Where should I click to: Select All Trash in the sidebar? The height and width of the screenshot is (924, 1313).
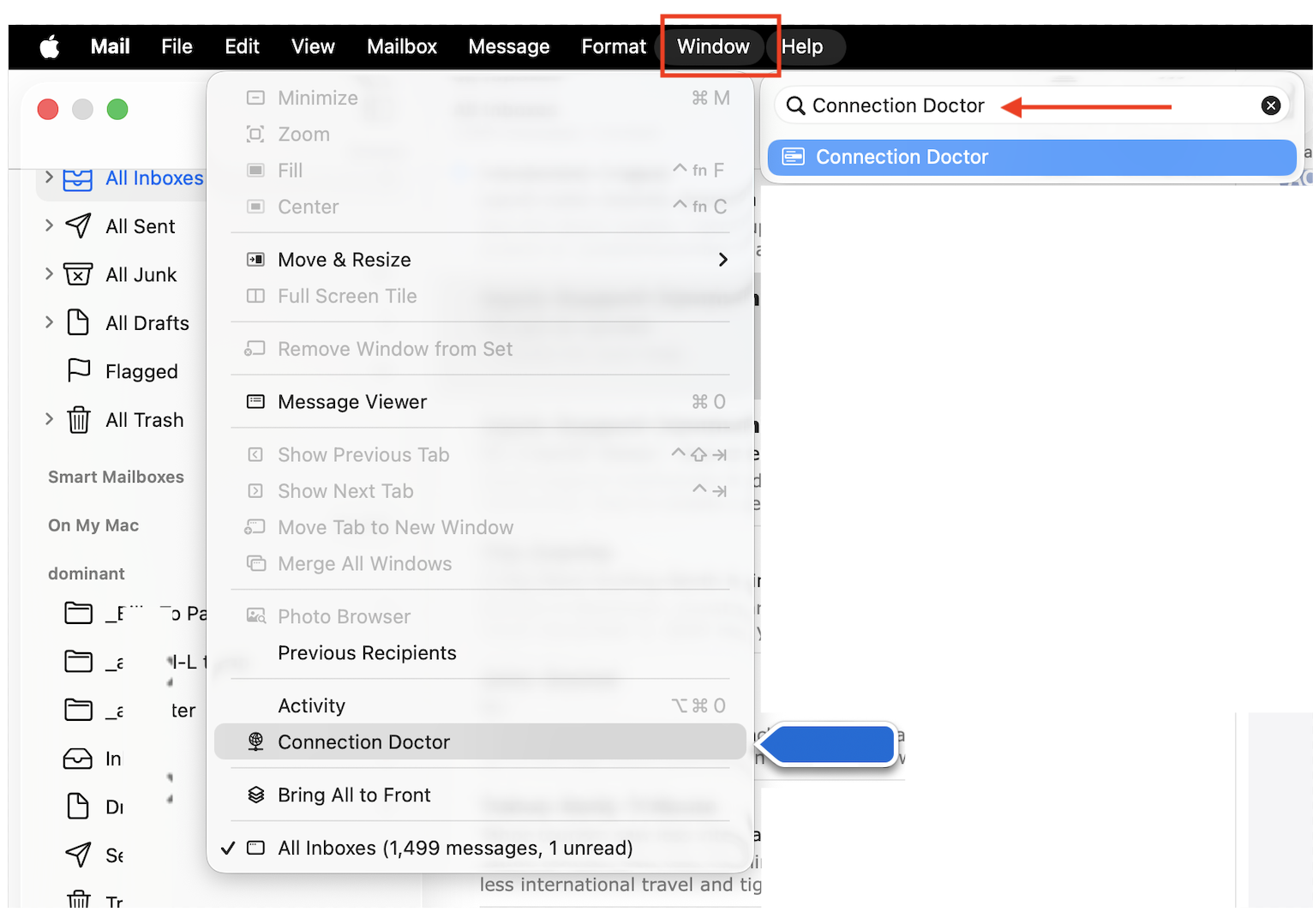click(145, 420)
